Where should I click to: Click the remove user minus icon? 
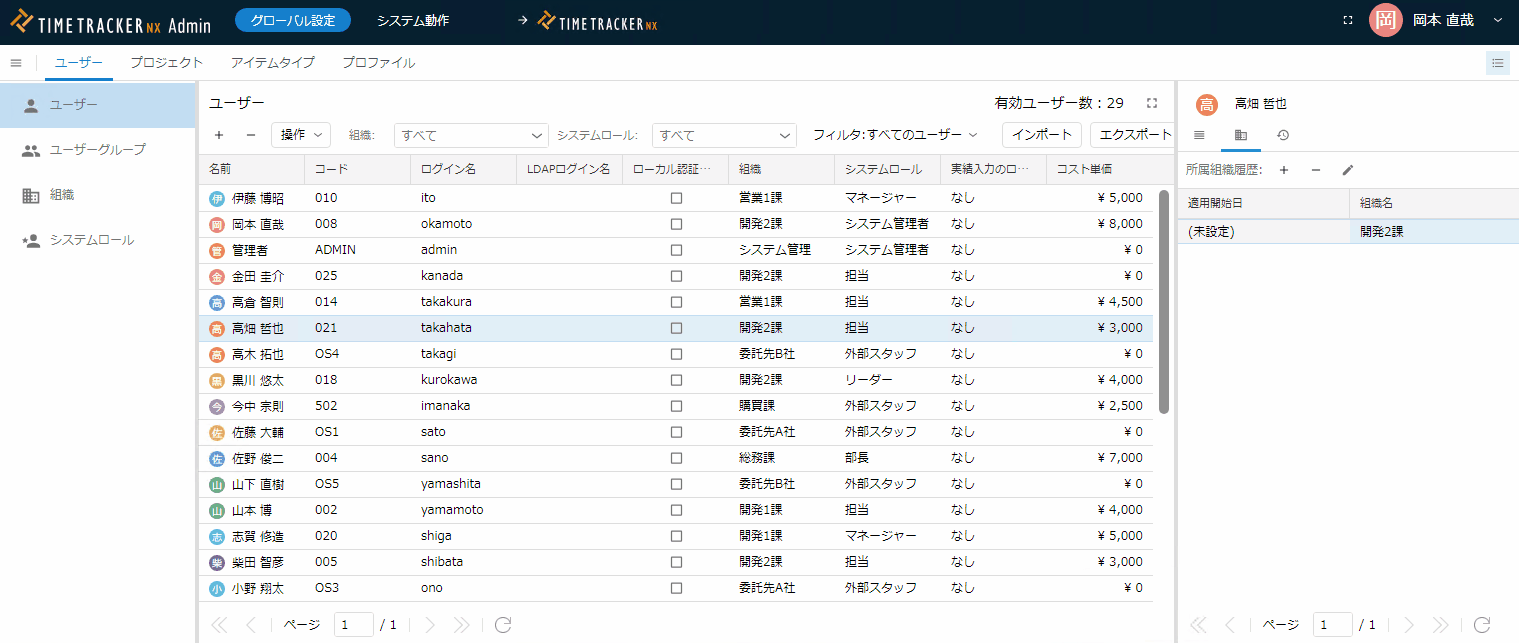coord(251,135)
